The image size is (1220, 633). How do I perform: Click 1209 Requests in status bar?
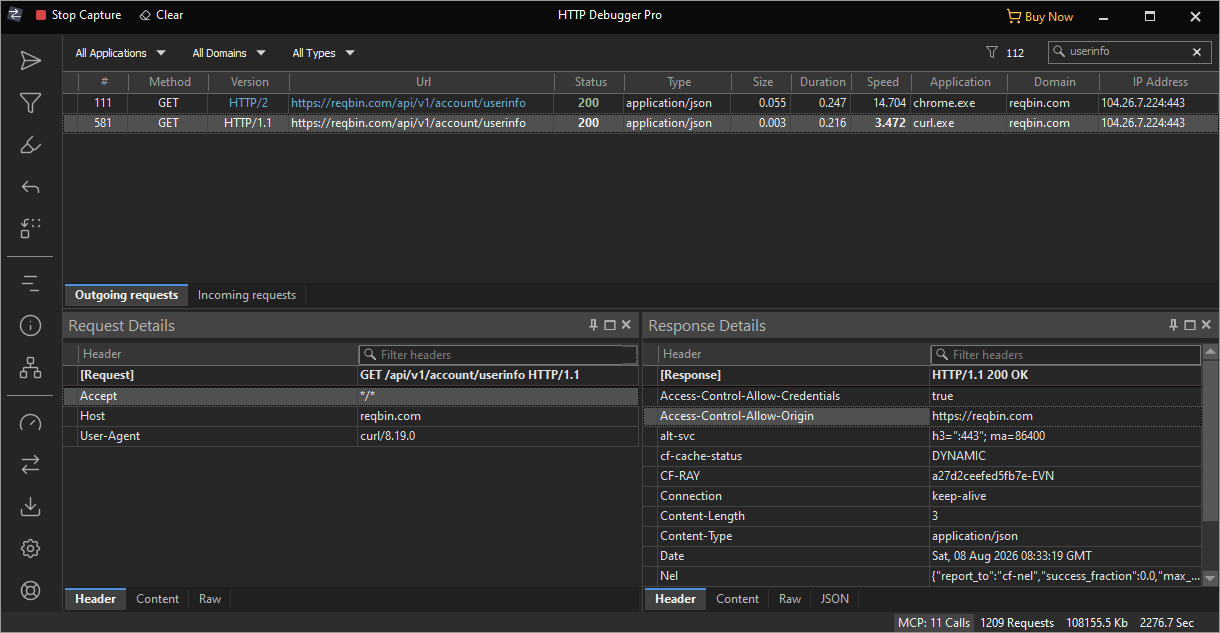(1017, 623)
